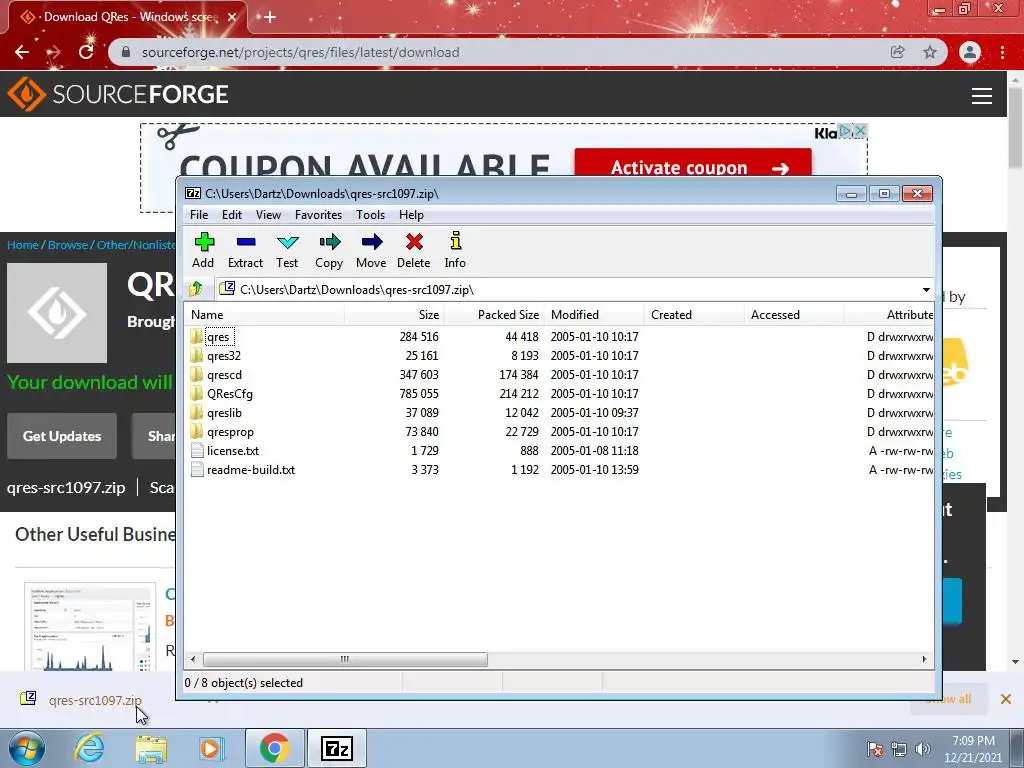The image size is (1024, 768).
Task: Close the Chrome download bar
Action: coord(1006,699)
